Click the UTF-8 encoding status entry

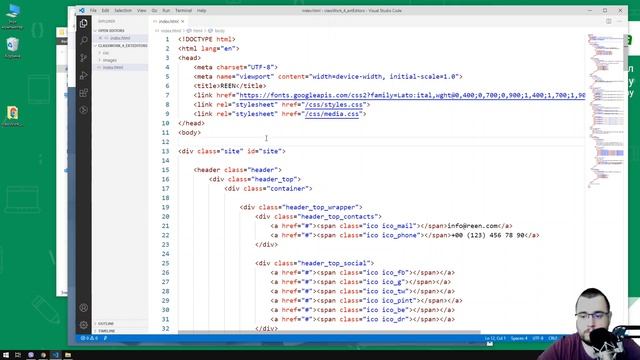(538, 338)
